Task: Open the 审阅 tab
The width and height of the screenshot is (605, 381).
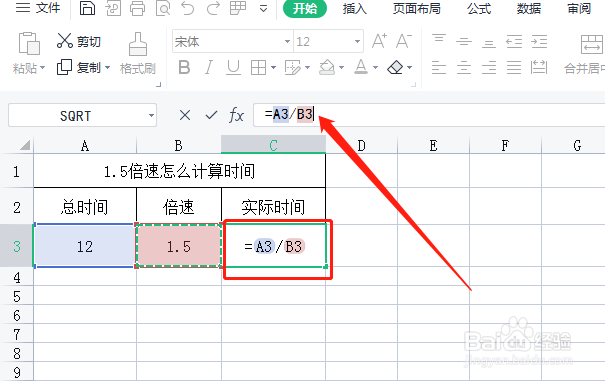Action: (579, 8)
